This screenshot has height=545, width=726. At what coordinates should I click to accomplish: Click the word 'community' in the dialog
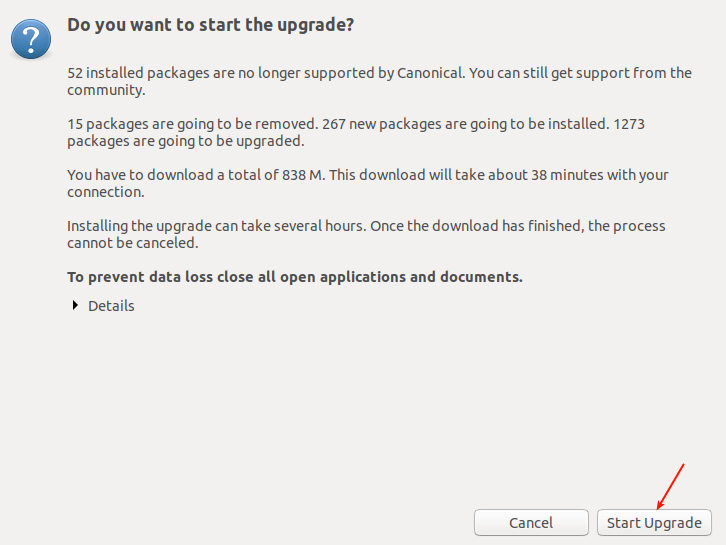point(106,90)
